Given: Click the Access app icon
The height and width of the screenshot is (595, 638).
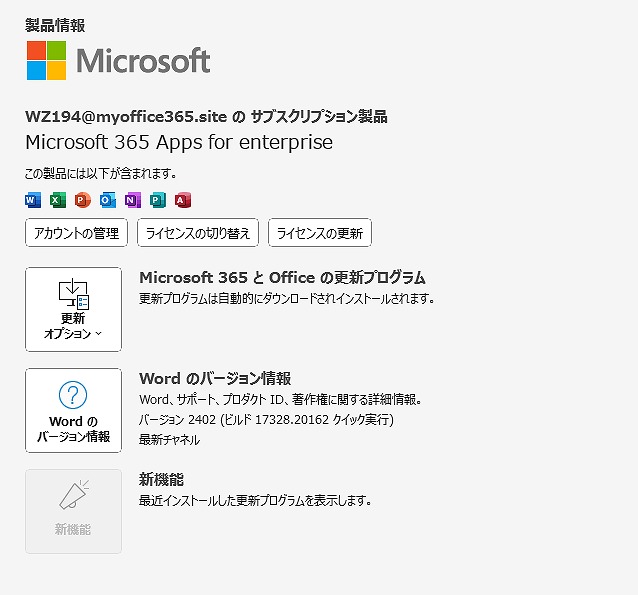Looking at the screenshot, I should tap(183, 200).
